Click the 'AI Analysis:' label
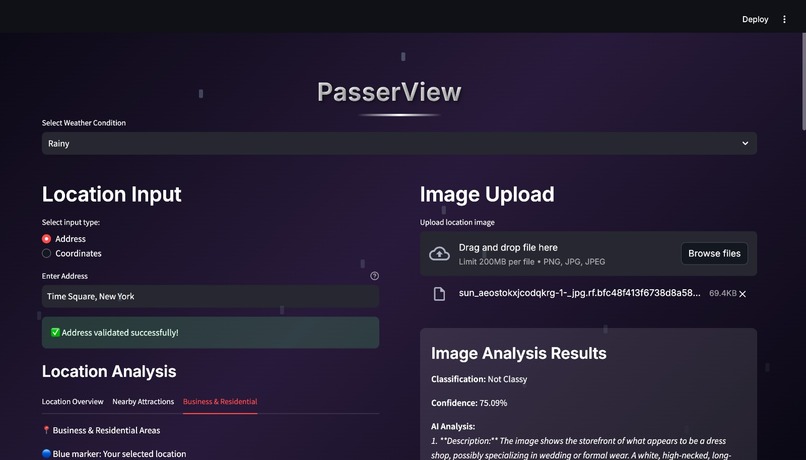Screen dimensions: 806x460 [x=453, y=427]
